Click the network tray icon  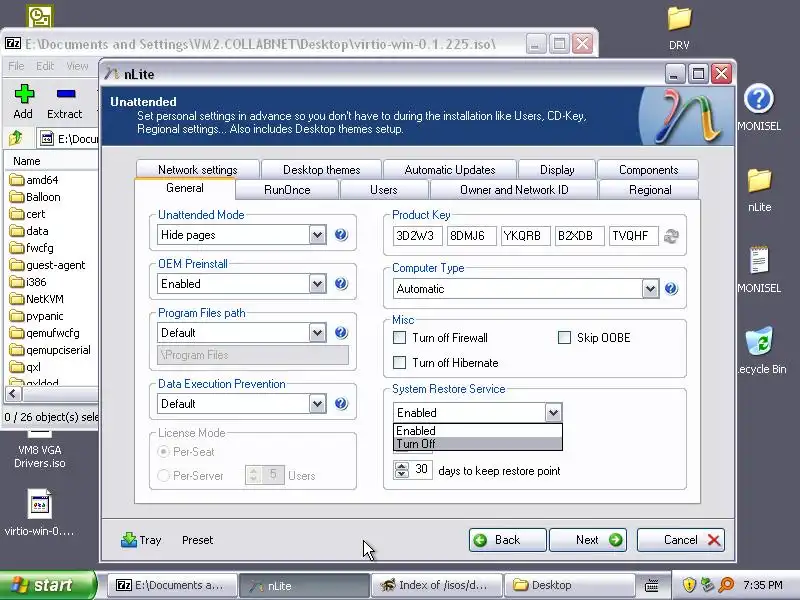[708, 585]
